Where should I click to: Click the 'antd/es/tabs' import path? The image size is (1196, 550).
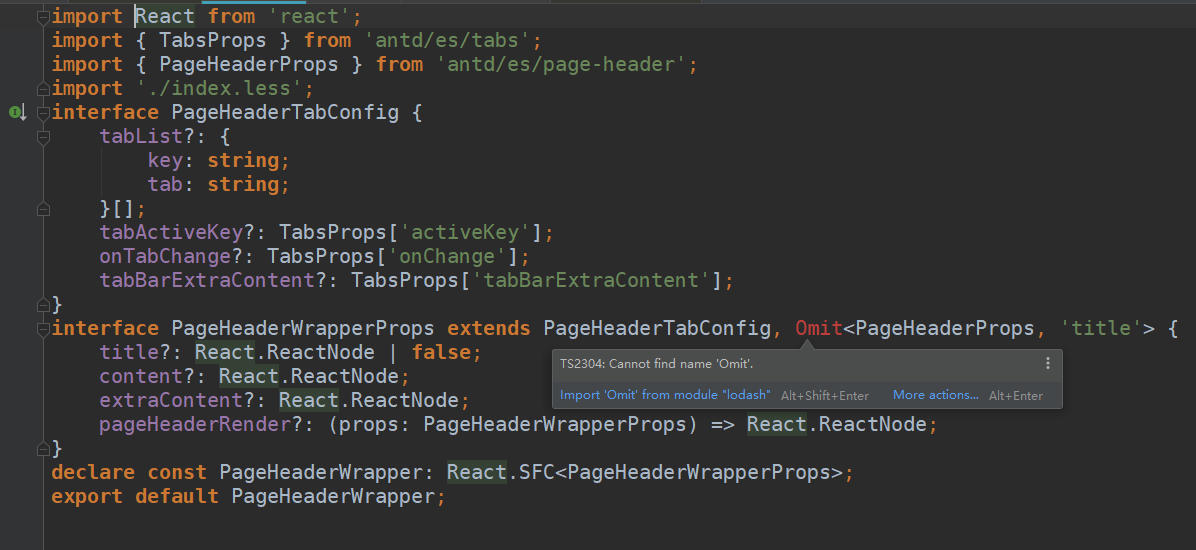click(x=446, y=40)
